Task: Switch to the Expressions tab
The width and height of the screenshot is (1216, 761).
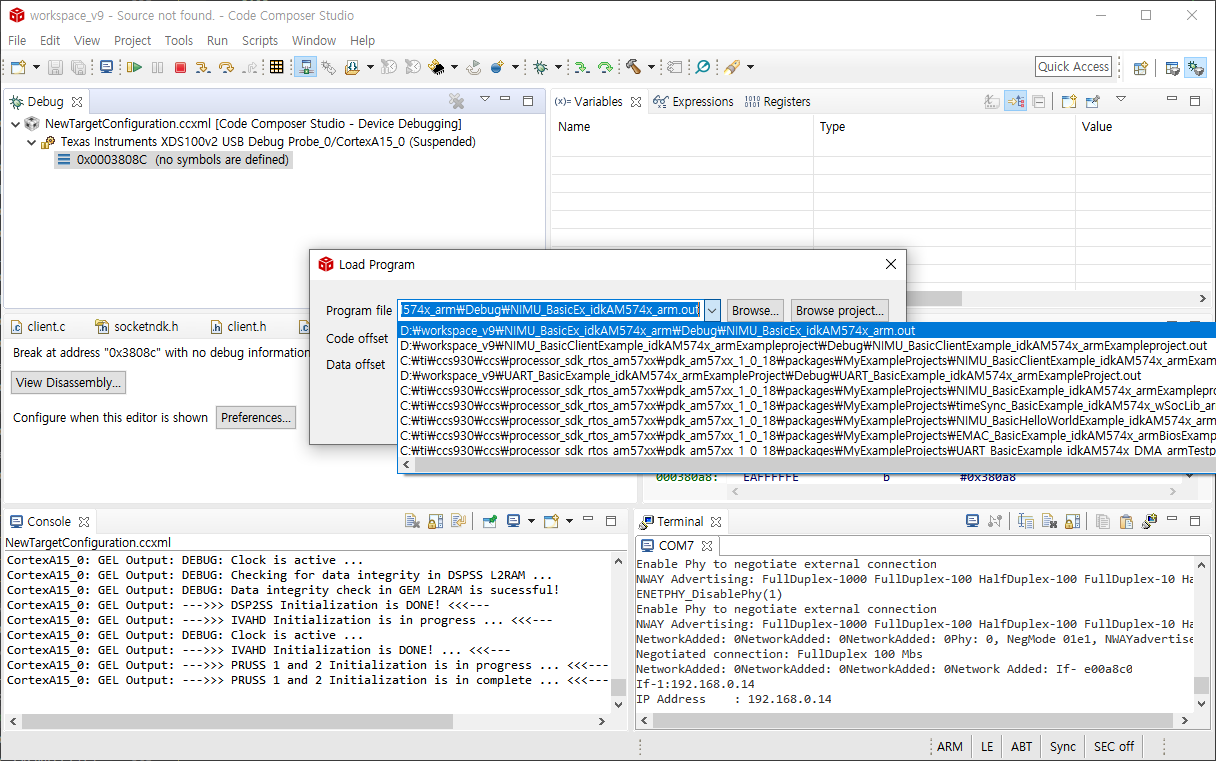Action: (x=694, y=102)
